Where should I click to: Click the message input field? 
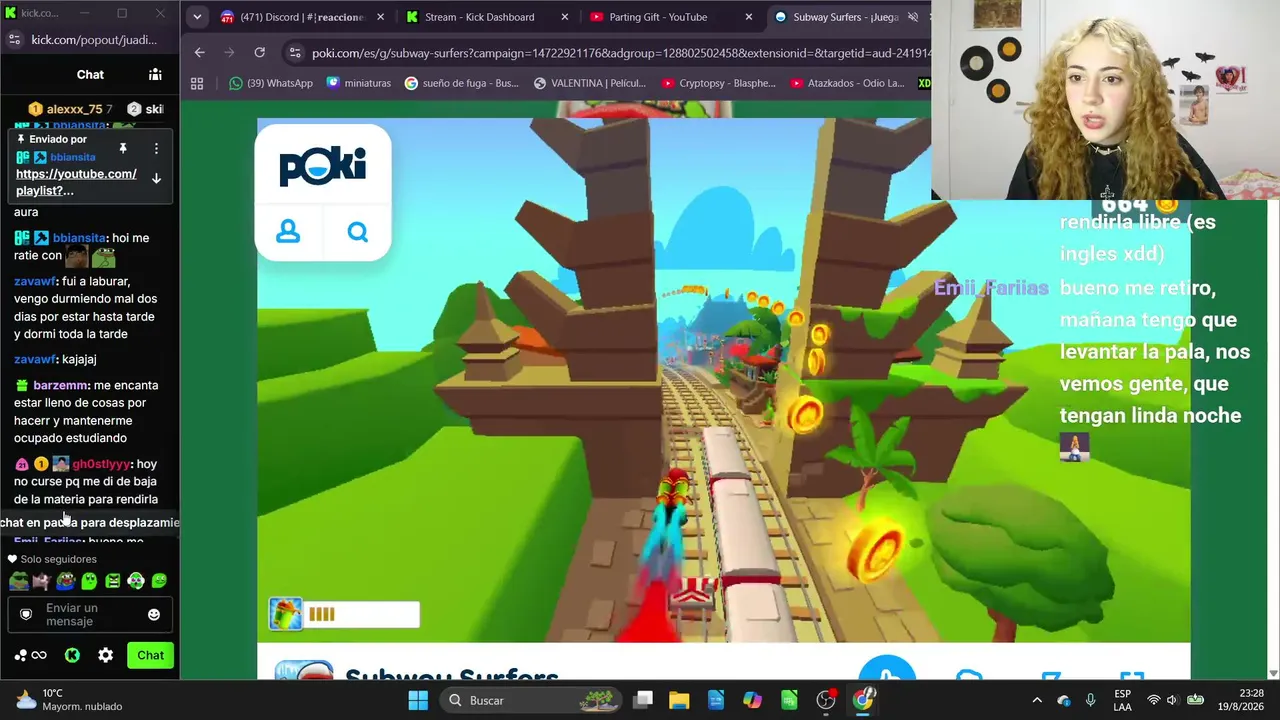point(90,614)
